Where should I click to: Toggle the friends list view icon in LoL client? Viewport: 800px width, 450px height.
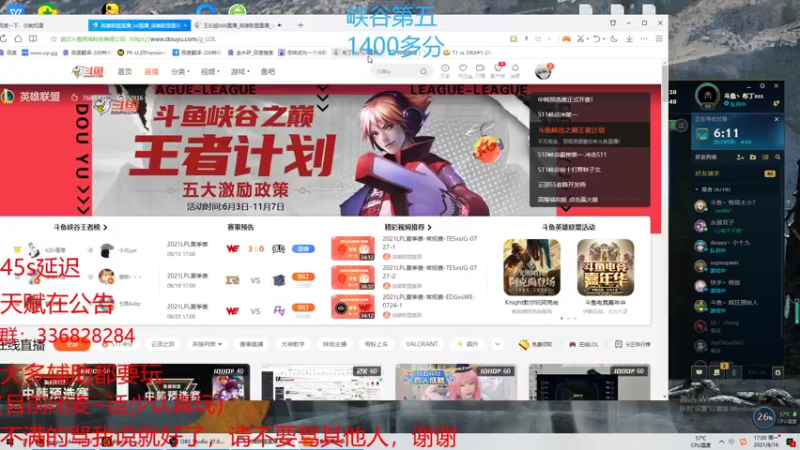(765, 158)
